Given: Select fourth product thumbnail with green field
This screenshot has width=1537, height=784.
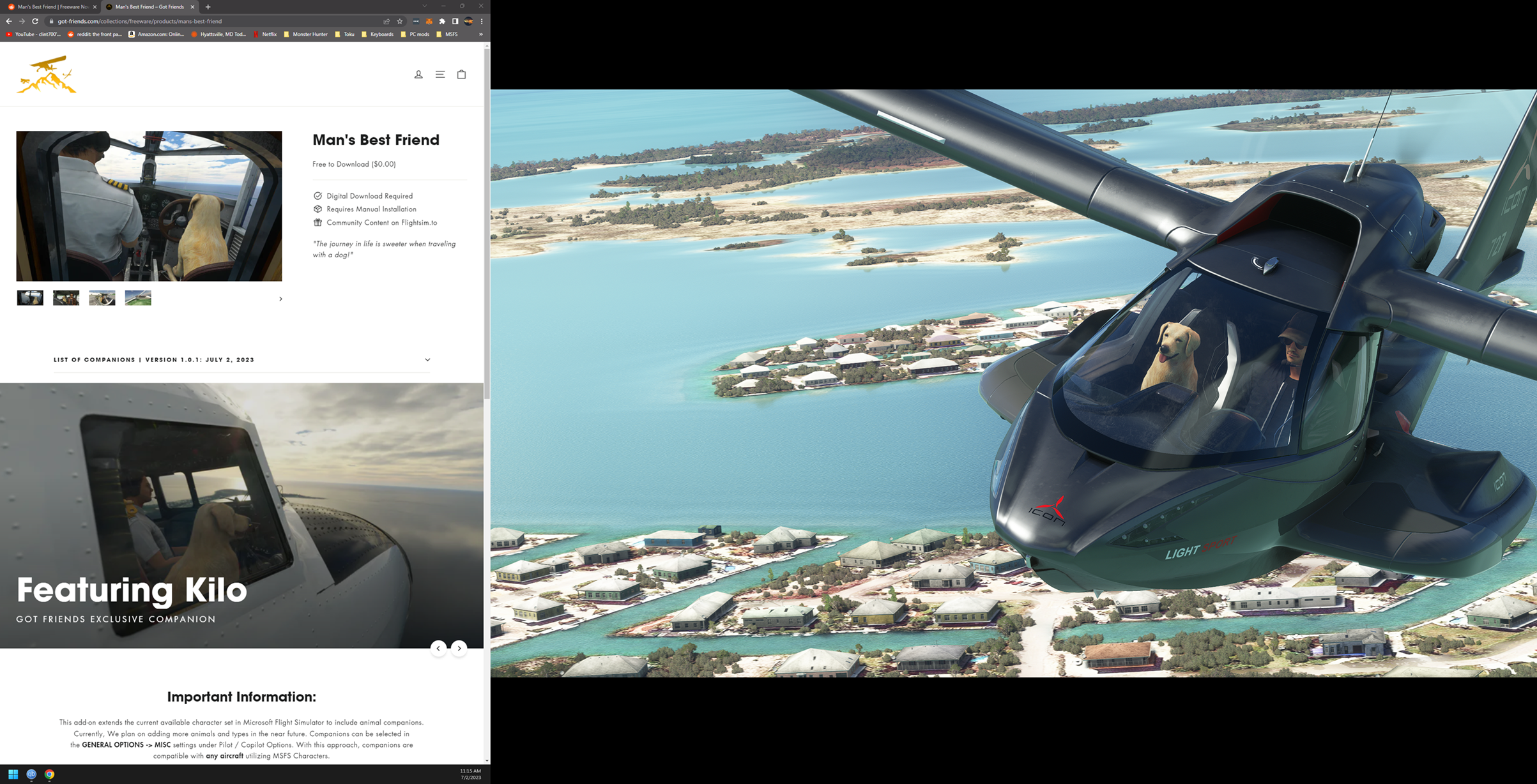Looking at the screenshot, I should point(138,298).
